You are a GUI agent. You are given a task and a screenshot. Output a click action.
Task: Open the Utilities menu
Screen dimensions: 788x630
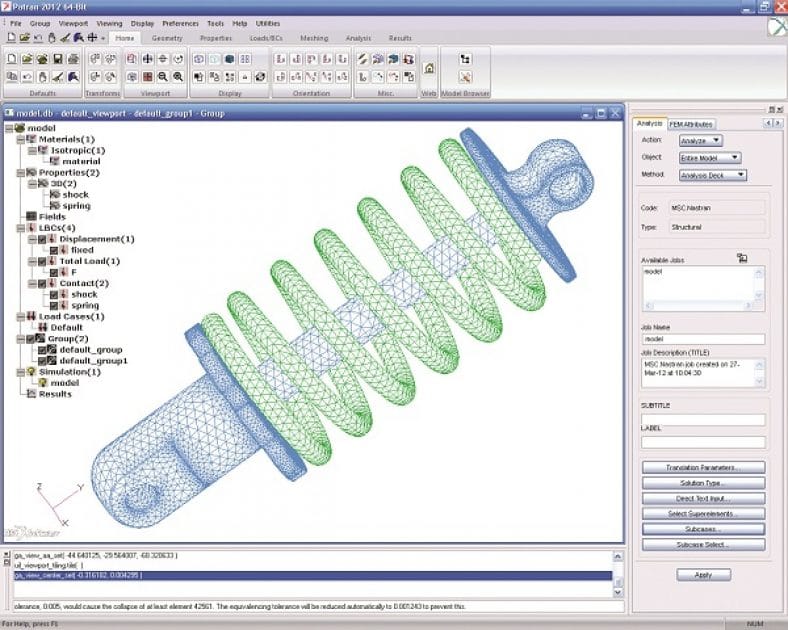point(268,24)
